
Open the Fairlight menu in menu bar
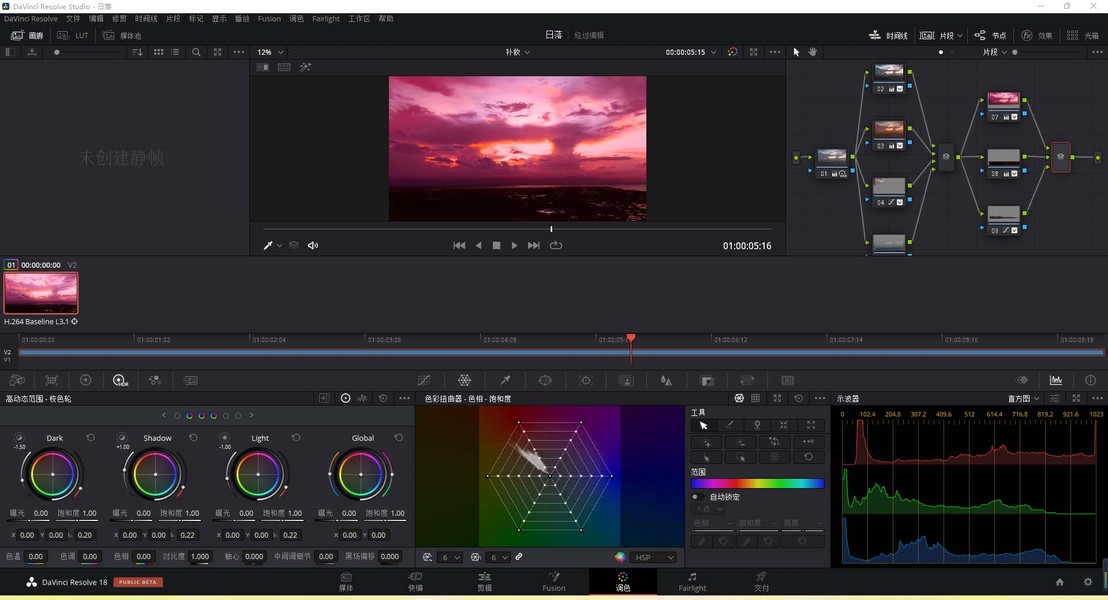point(326,19)
